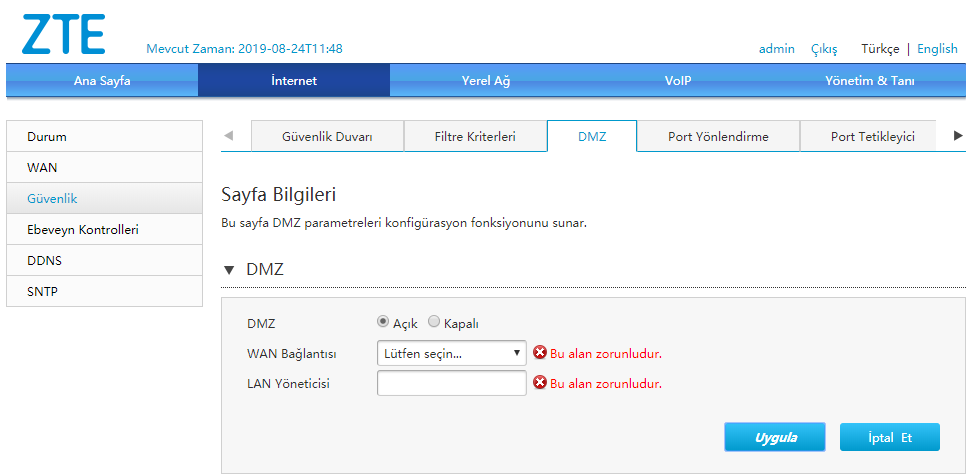Select the Kapalı DMZ radio button
Screen dimensions: 967x476
434,322
